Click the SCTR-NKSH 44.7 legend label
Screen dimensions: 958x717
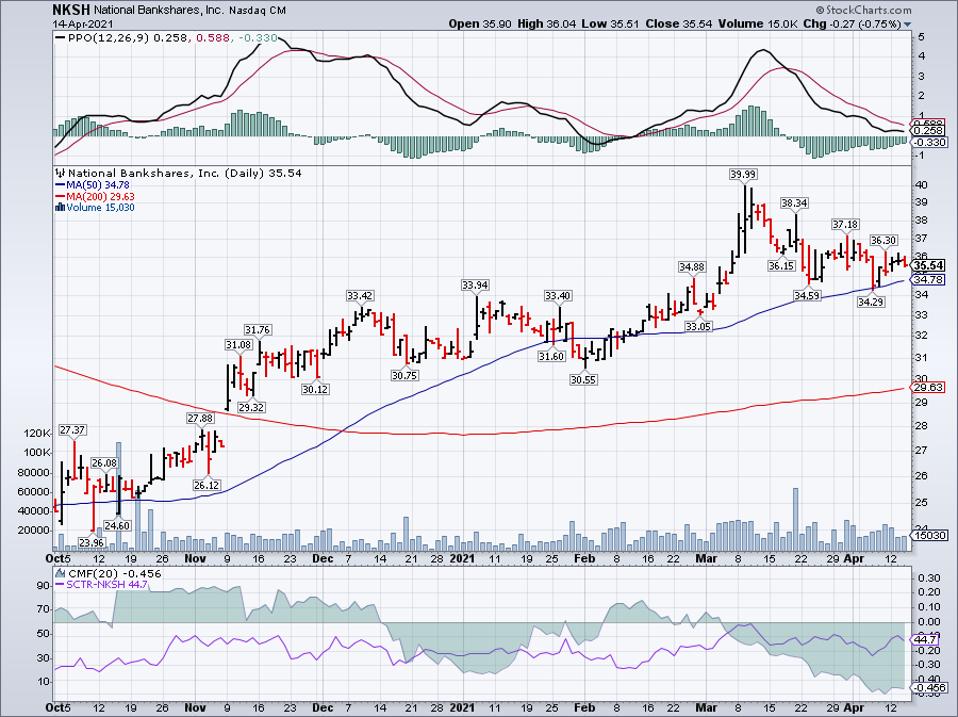(x=107, y=584)
